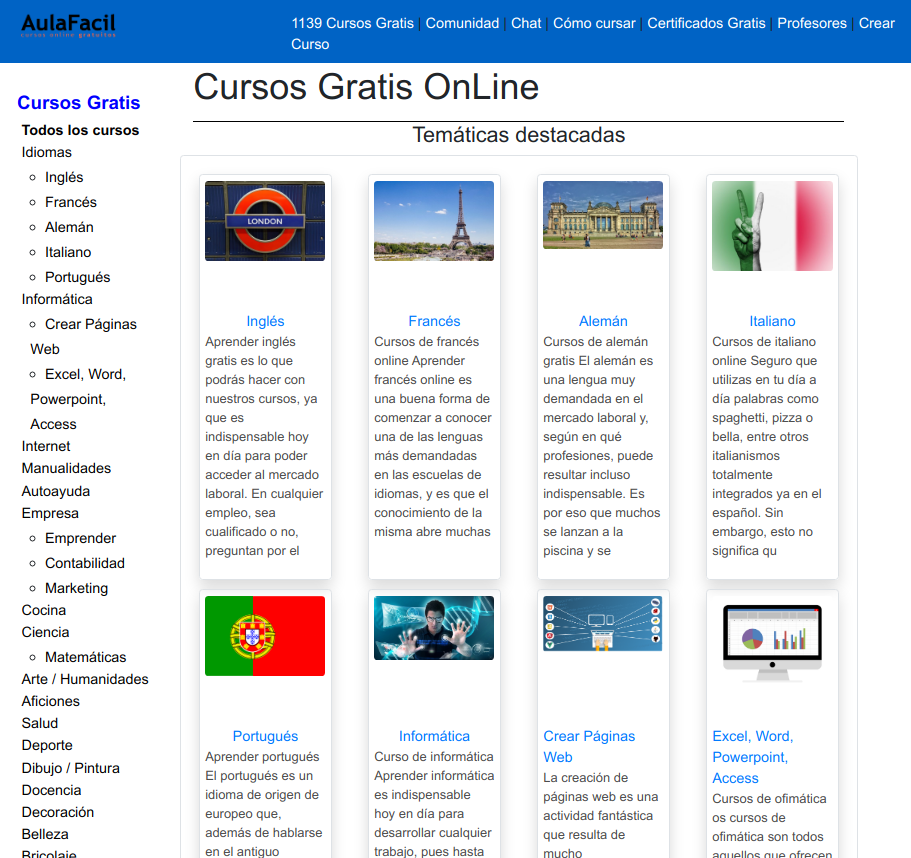Select Contabilidad under Empresa

84,563
